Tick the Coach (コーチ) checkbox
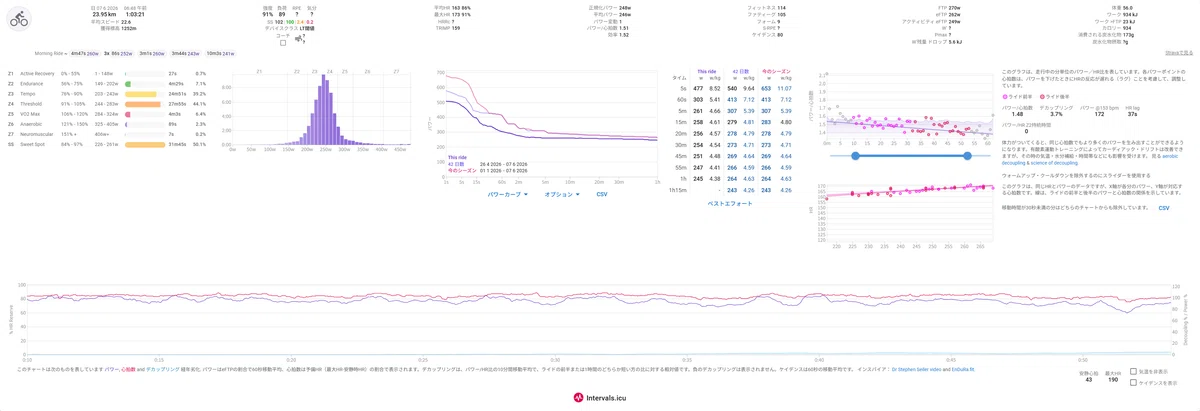Image resolution: width=1200 pixels, height=411 pixels. [283, 43]
